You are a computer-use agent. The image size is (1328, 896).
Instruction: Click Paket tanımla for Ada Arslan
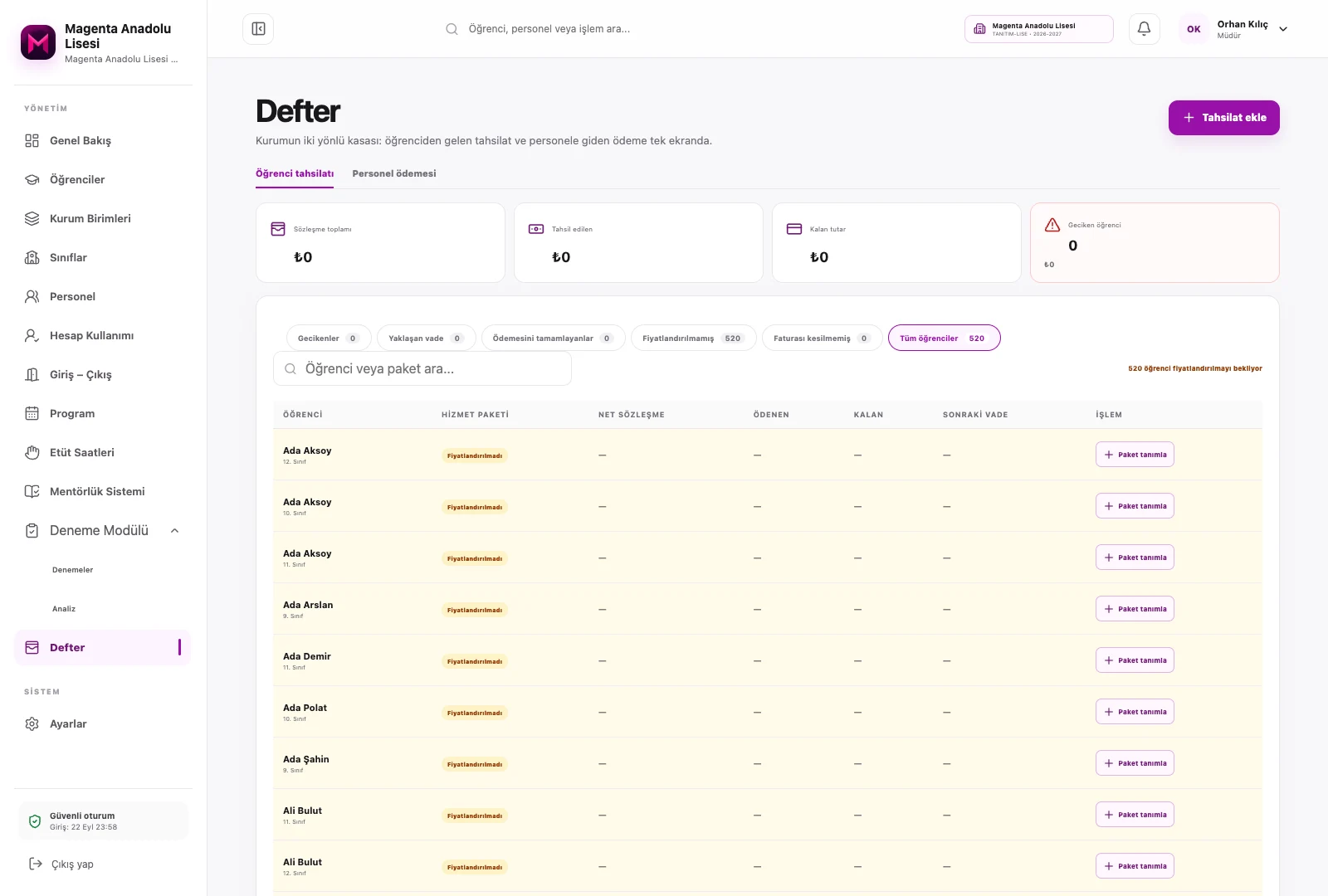point(1135,609)
